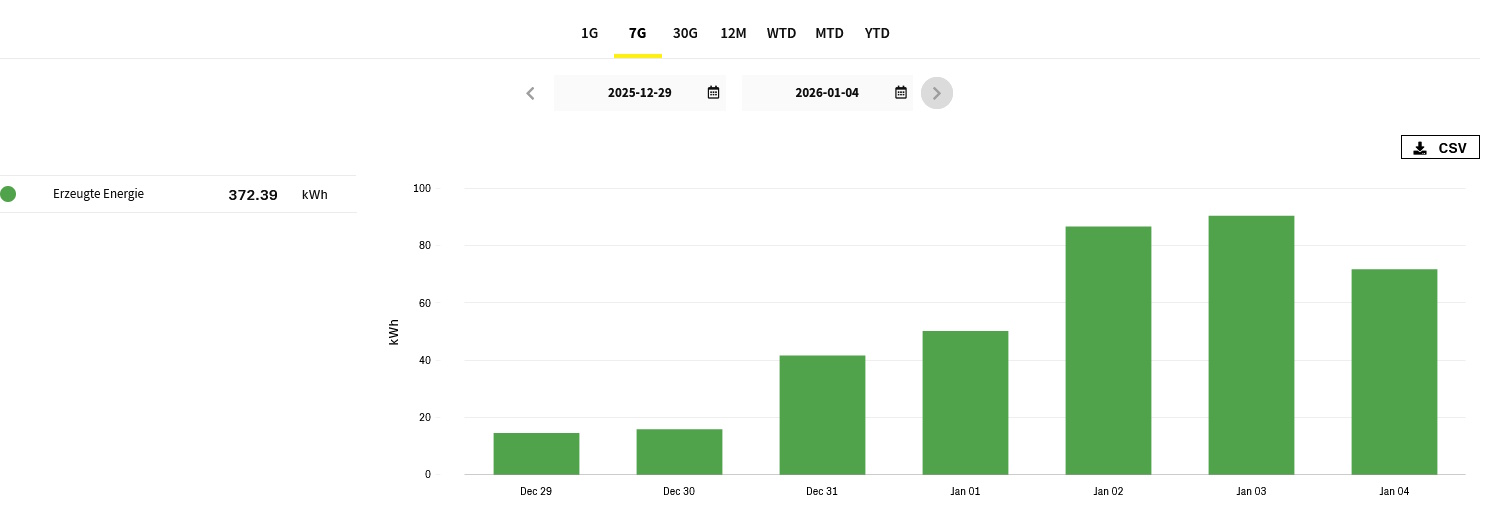
Task: Open the end date calendar picker icon
Action: (900, 93)
